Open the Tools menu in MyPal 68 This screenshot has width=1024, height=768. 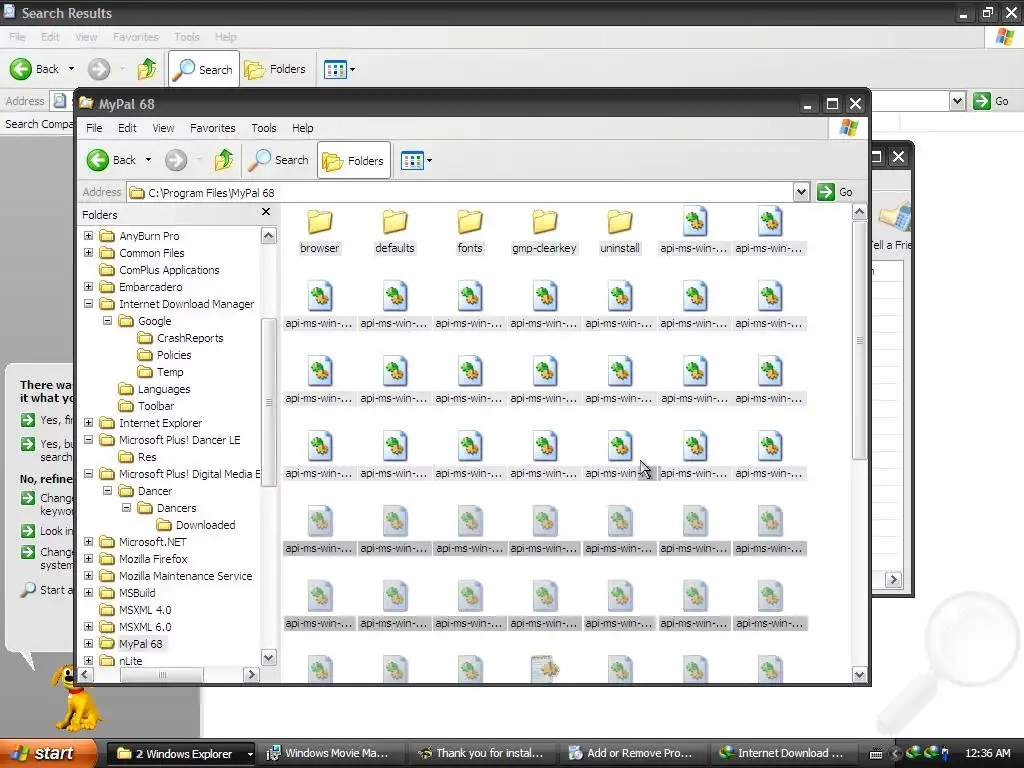tap(264, 128)
